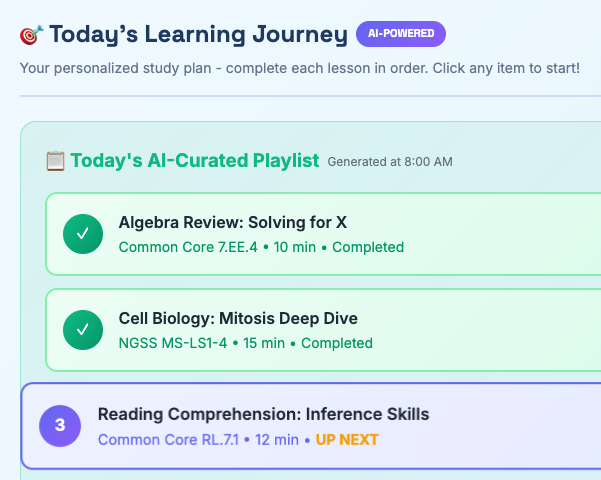
Task: Click the green checkmark for Algebra Review
Action: click(83, 234)
